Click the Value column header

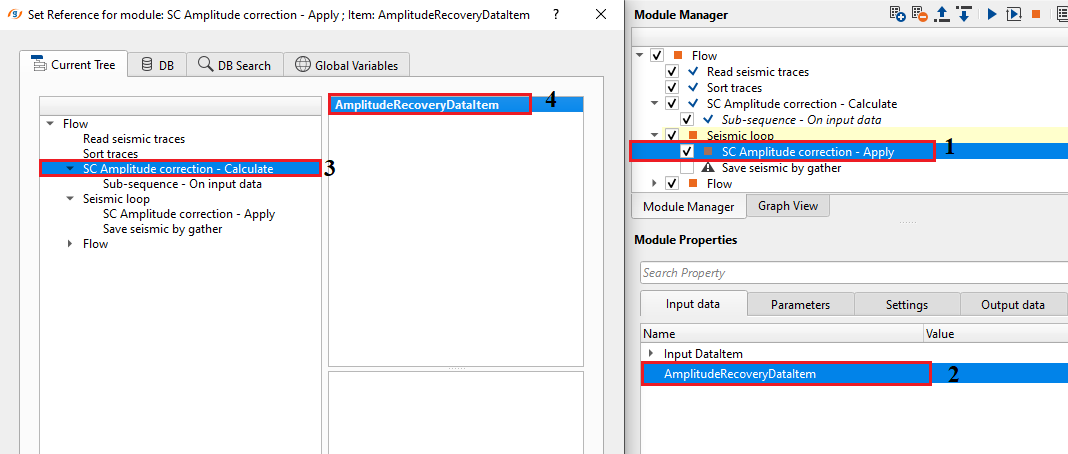click(x=996, y=334)
